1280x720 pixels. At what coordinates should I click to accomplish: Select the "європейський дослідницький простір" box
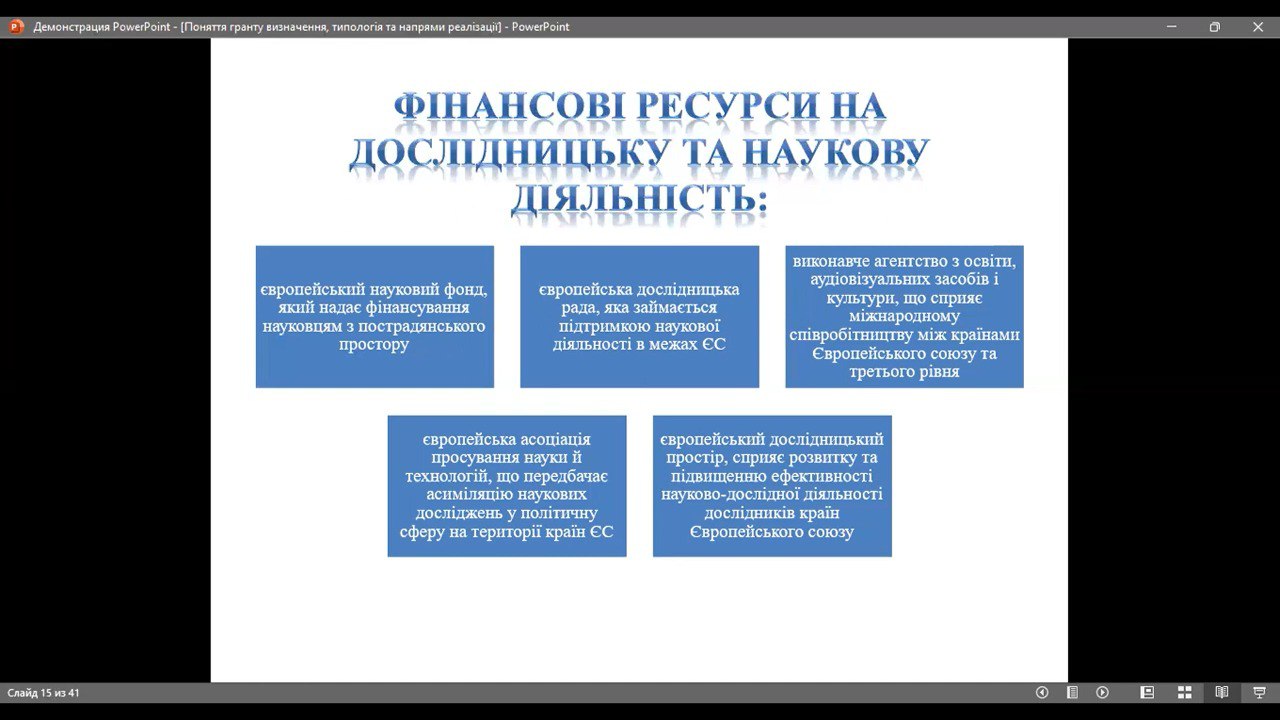(x=772, y=486)
